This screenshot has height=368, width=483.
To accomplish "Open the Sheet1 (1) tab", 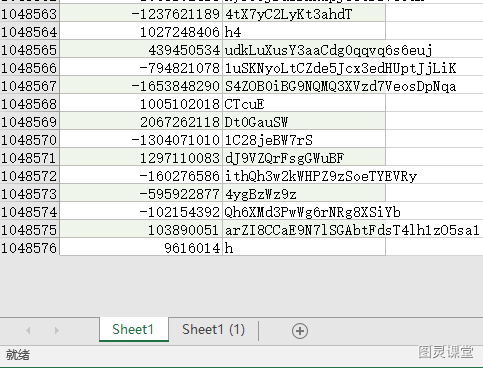I will click(x=213, y=329).
